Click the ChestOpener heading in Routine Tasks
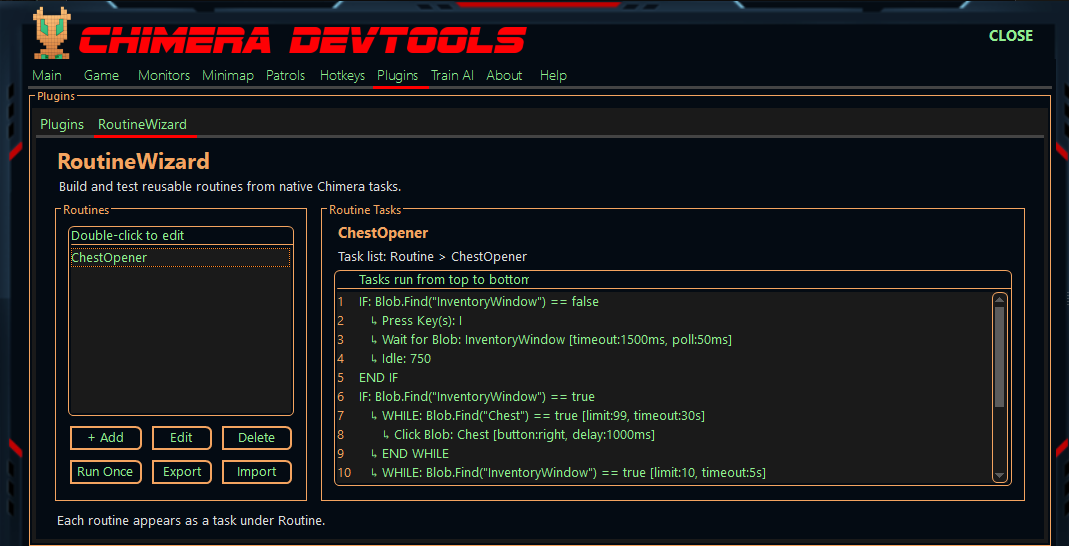1069x546 pixels. [x=383, y=233]
